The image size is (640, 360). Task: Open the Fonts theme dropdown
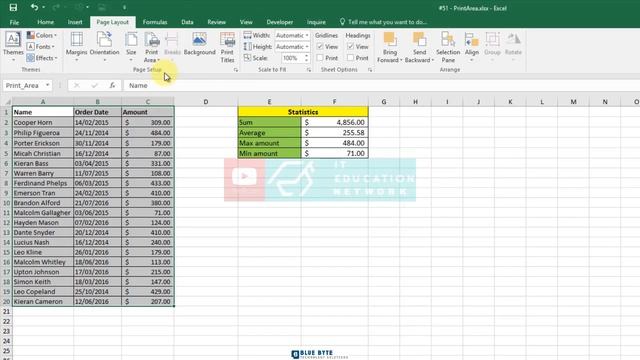[x=41, y=47]
